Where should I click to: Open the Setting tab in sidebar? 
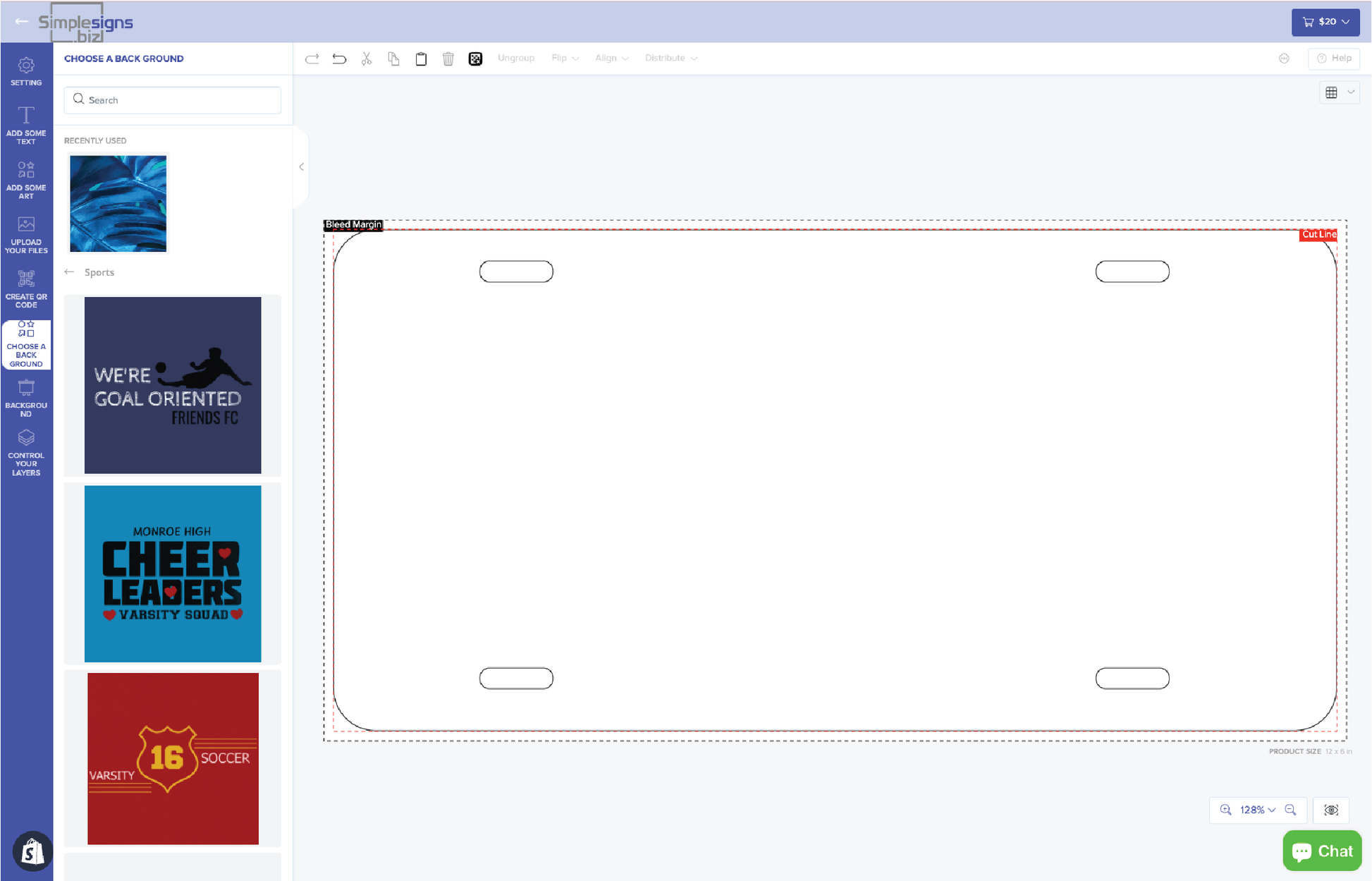point(26,71)
